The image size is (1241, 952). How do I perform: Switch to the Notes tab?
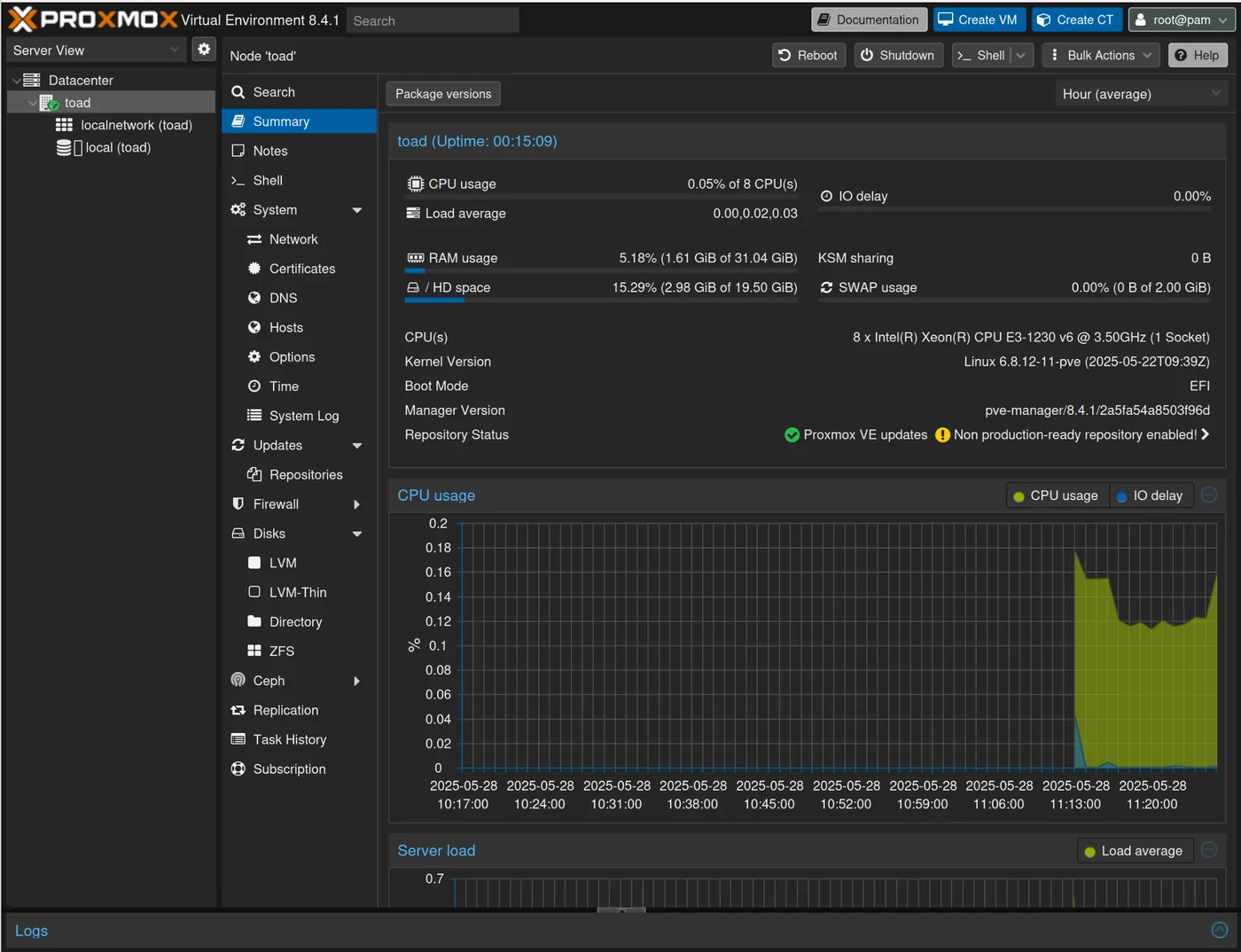tap(269, 151)
